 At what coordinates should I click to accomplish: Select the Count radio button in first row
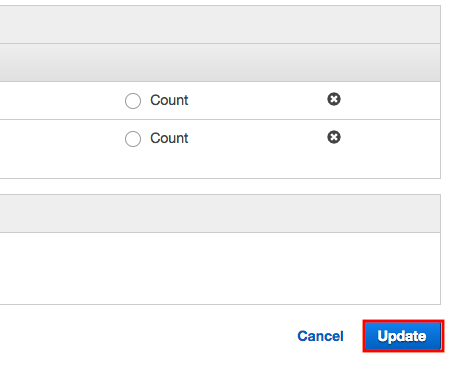[133, 101]
